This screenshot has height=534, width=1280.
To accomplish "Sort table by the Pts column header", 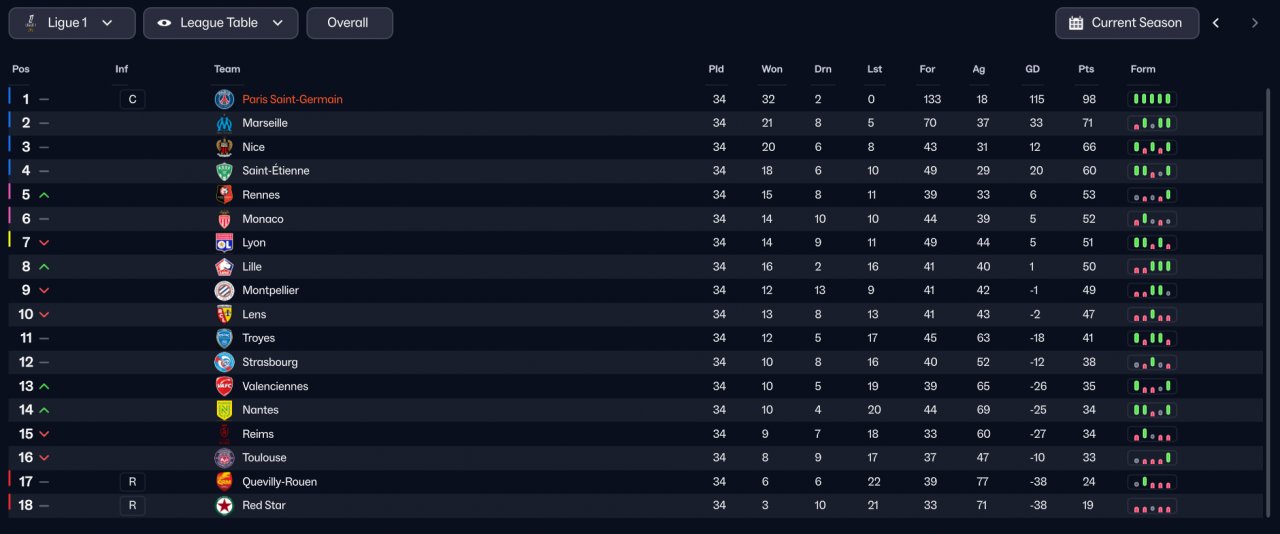I will [1086, 69].
